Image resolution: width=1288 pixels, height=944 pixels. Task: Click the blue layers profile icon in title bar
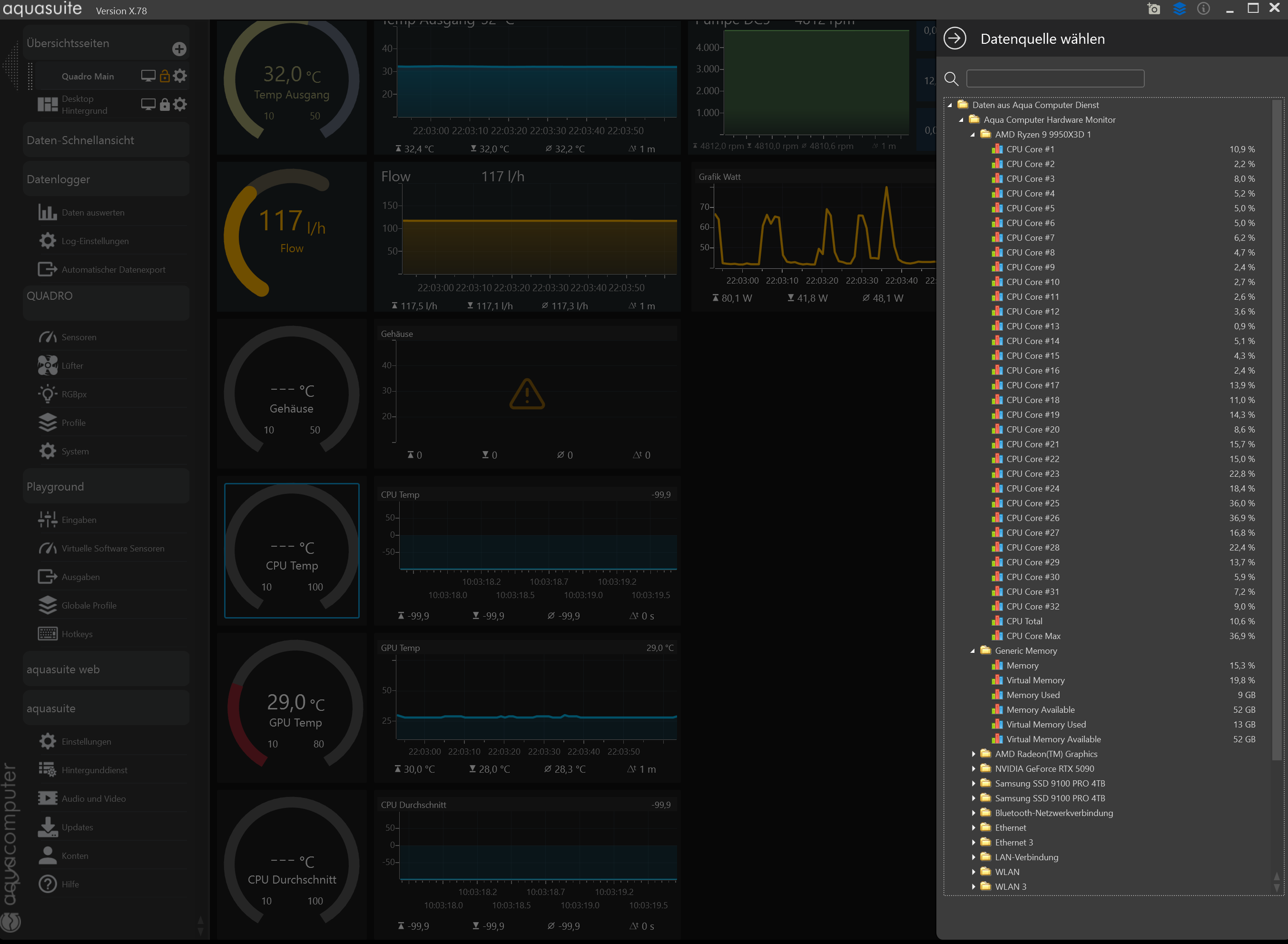tap(1179, 9)
